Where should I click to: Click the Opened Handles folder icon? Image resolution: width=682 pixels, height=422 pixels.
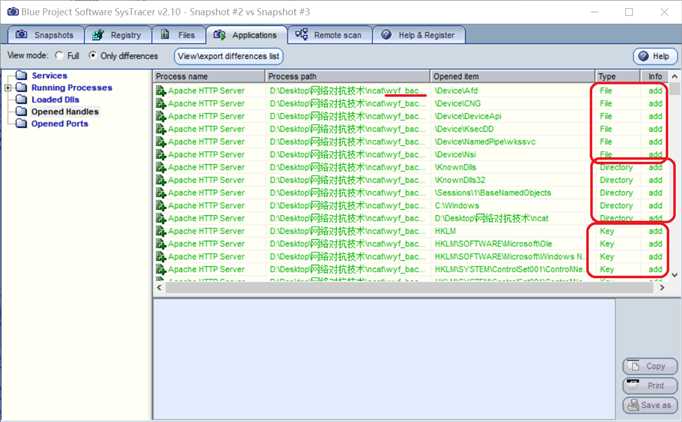pos(21,111)
